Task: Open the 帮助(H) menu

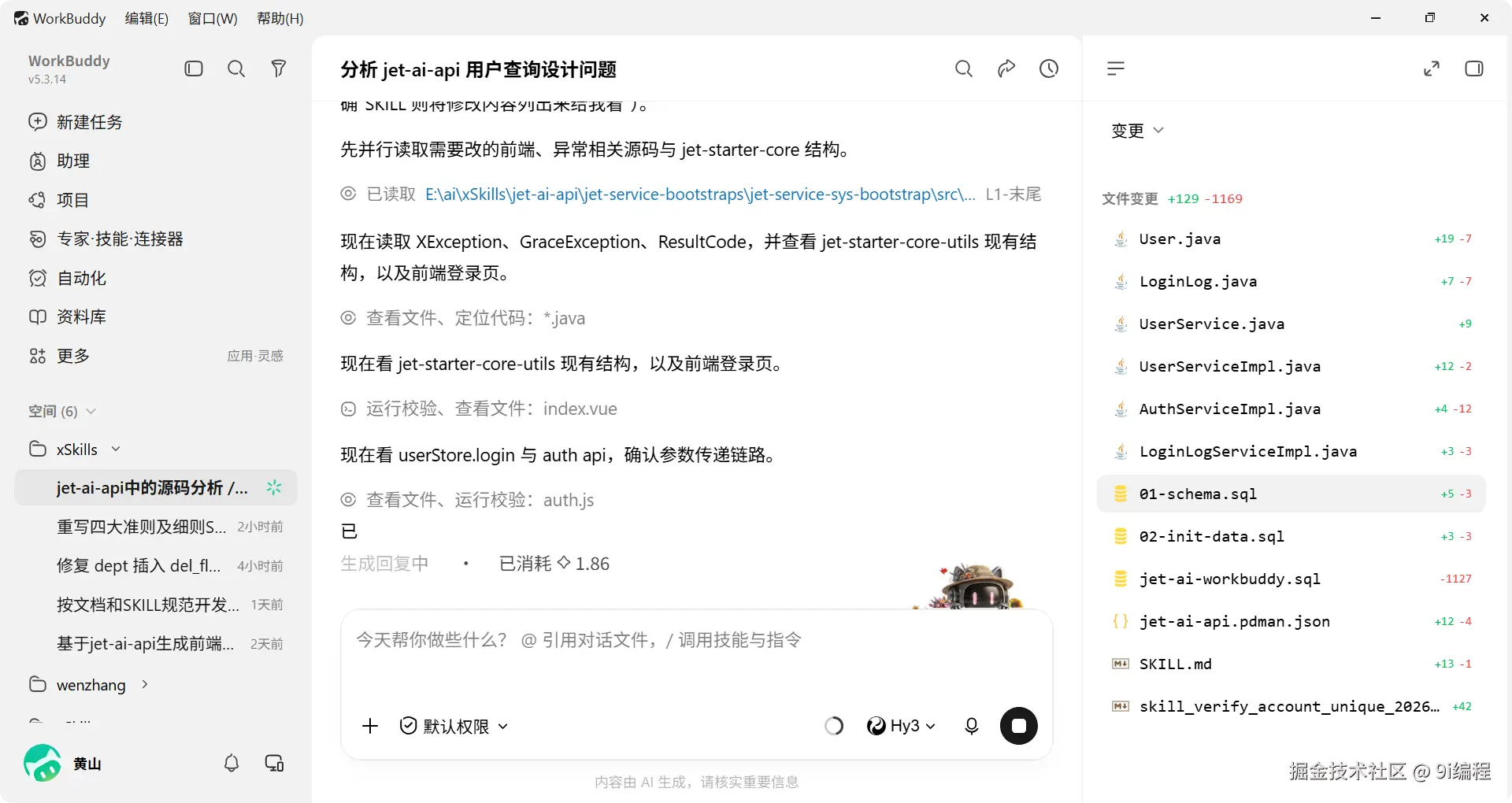Action: 280,18
